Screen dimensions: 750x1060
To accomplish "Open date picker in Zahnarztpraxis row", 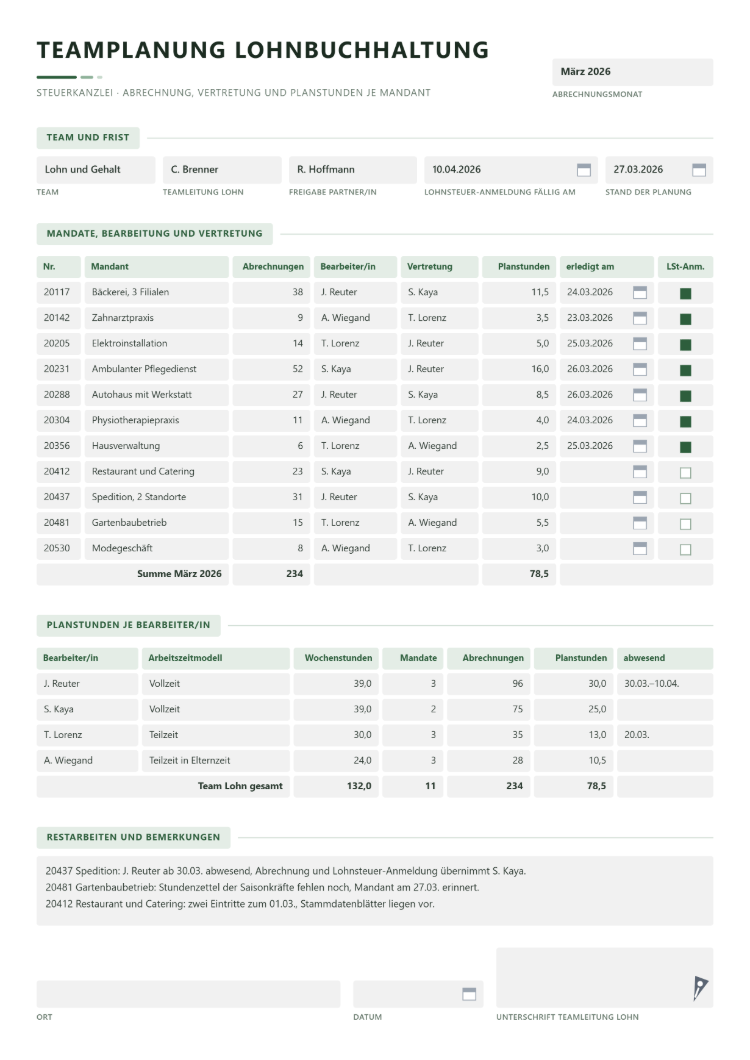I will coord(640,318).
